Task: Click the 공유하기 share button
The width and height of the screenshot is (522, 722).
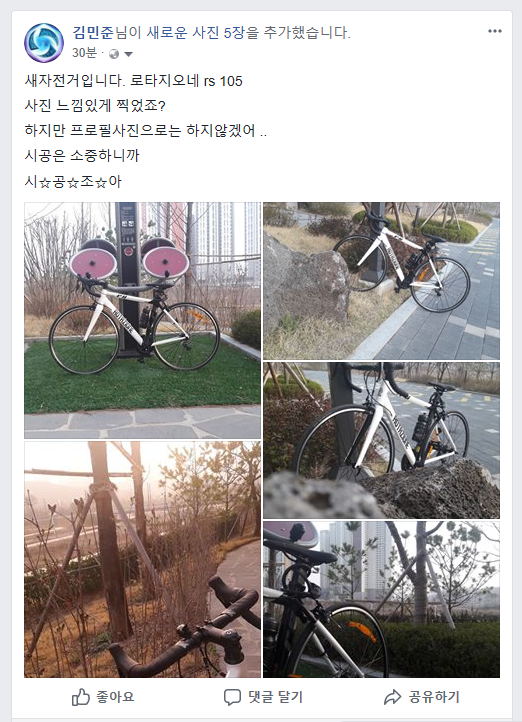Action: point(422,697)
